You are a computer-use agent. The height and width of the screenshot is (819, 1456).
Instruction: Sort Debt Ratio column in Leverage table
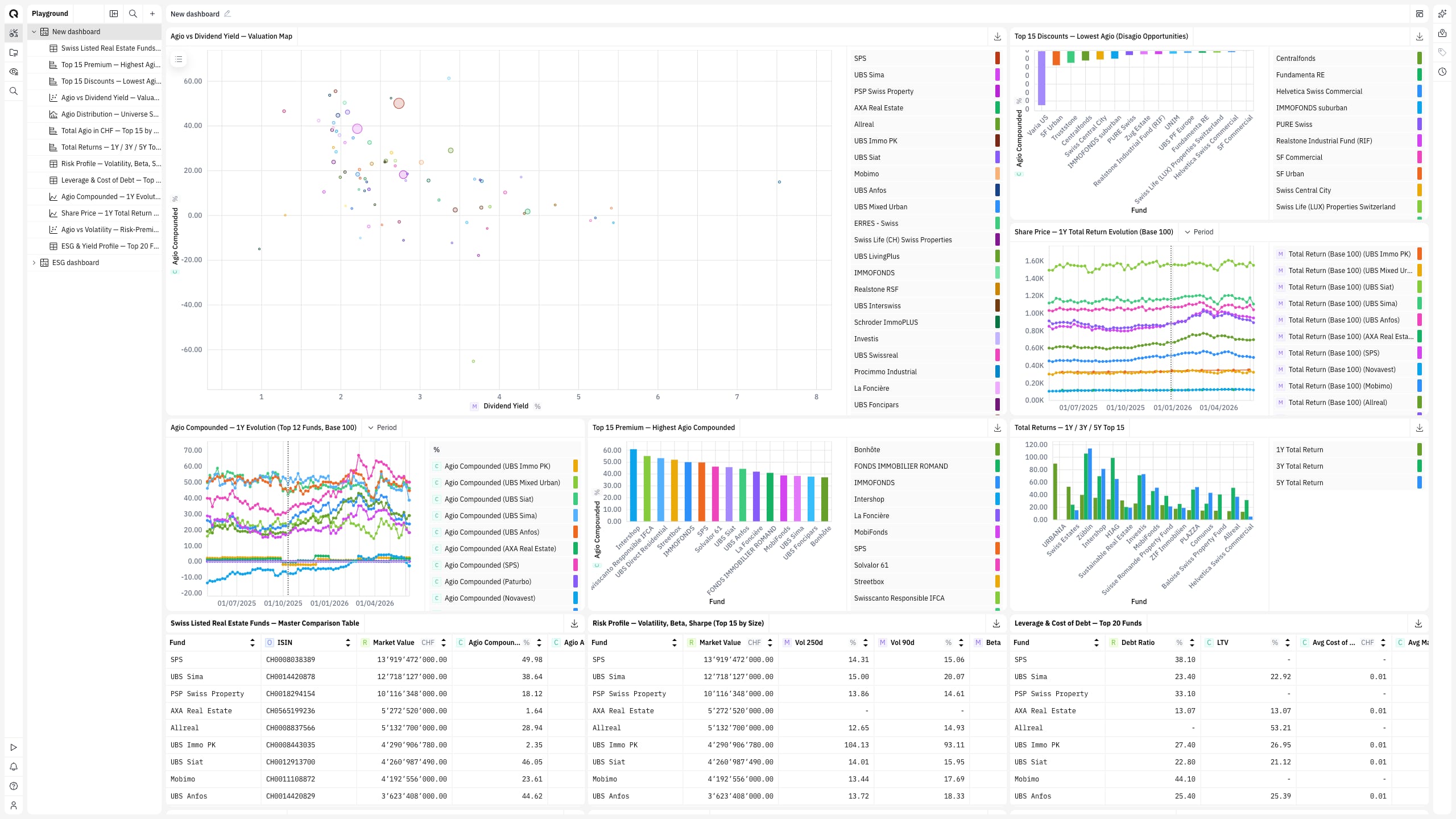coord(1192,643)
